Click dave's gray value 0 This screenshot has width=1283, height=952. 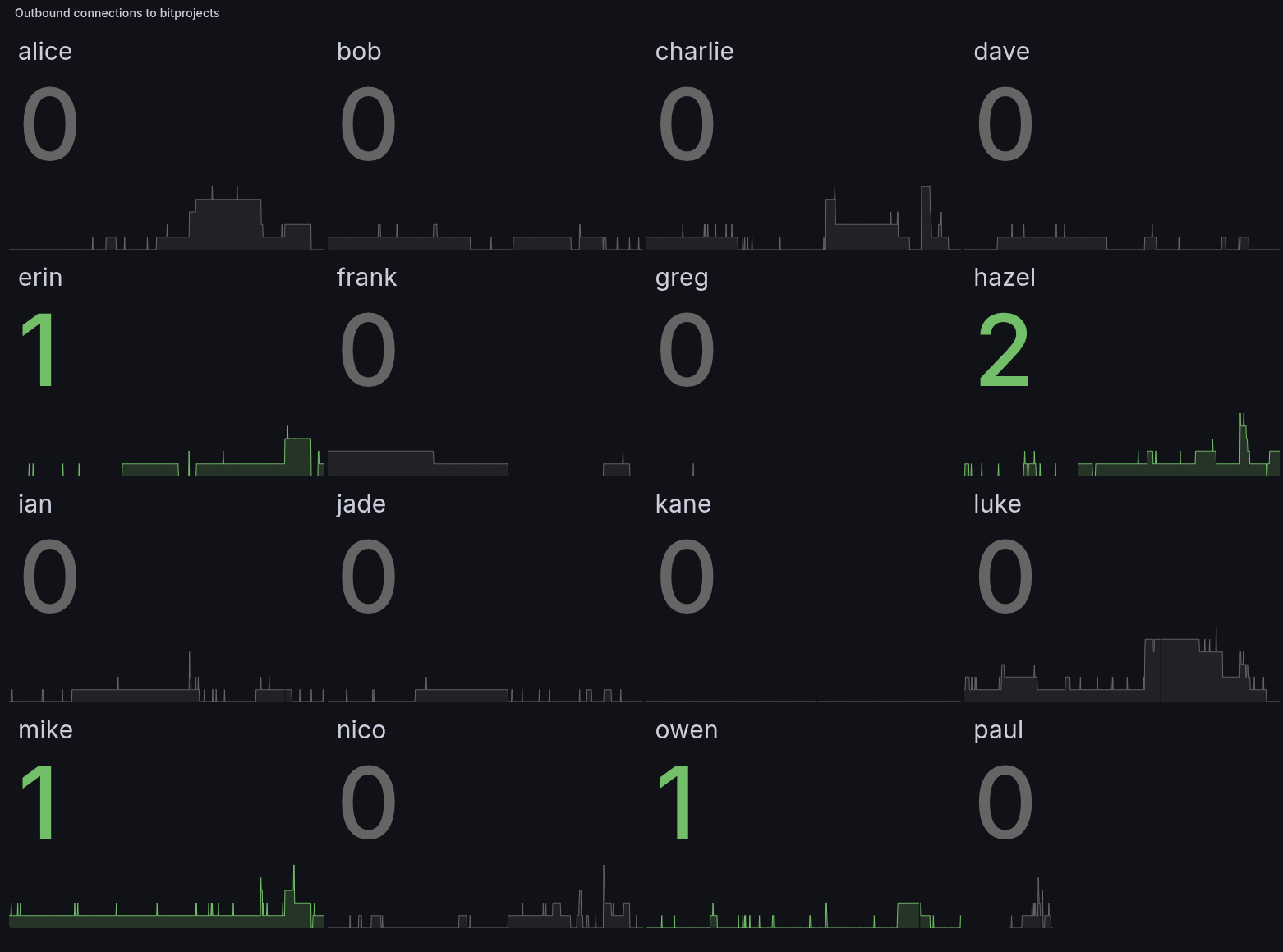pyautogui.click(x=1004, y=126)
